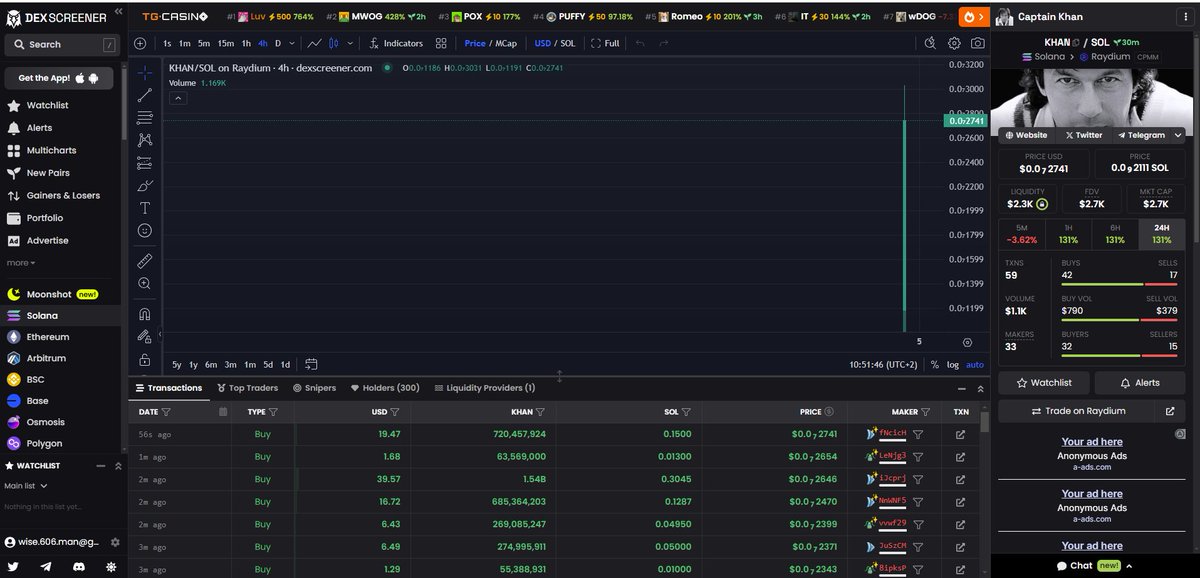Image resolution: width=1200 pixels, height=578 pixels.
Task: Open Gainers & Losers page
Action: [x=54, y=195]
